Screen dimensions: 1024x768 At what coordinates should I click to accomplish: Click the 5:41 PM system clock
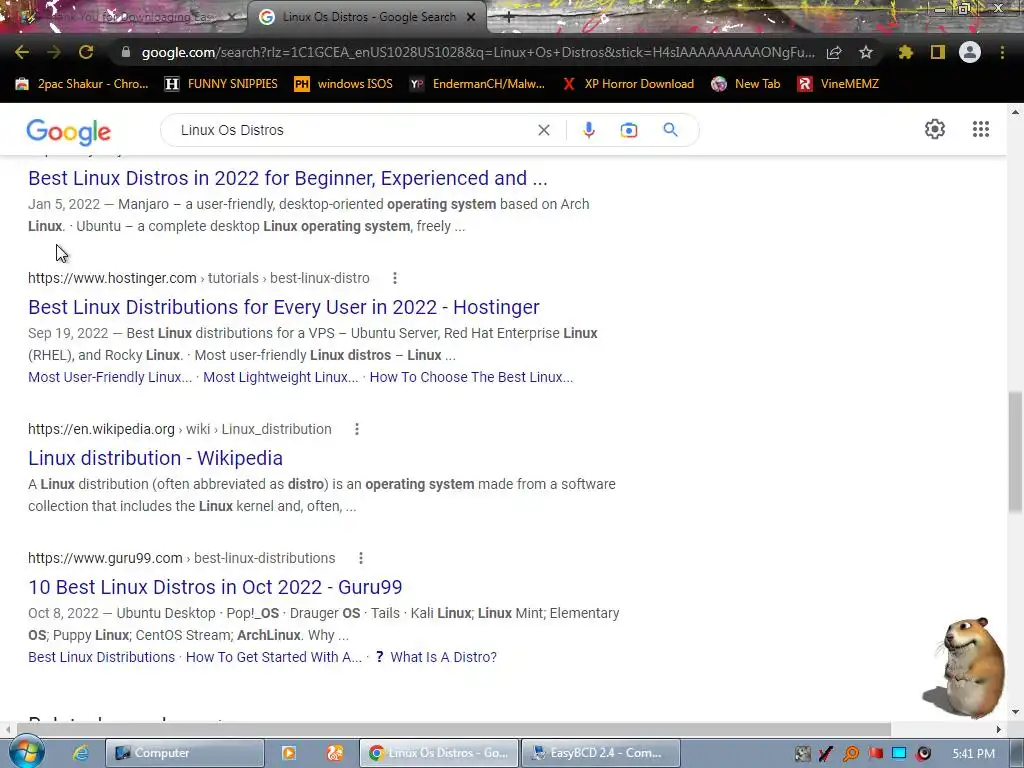973,754
